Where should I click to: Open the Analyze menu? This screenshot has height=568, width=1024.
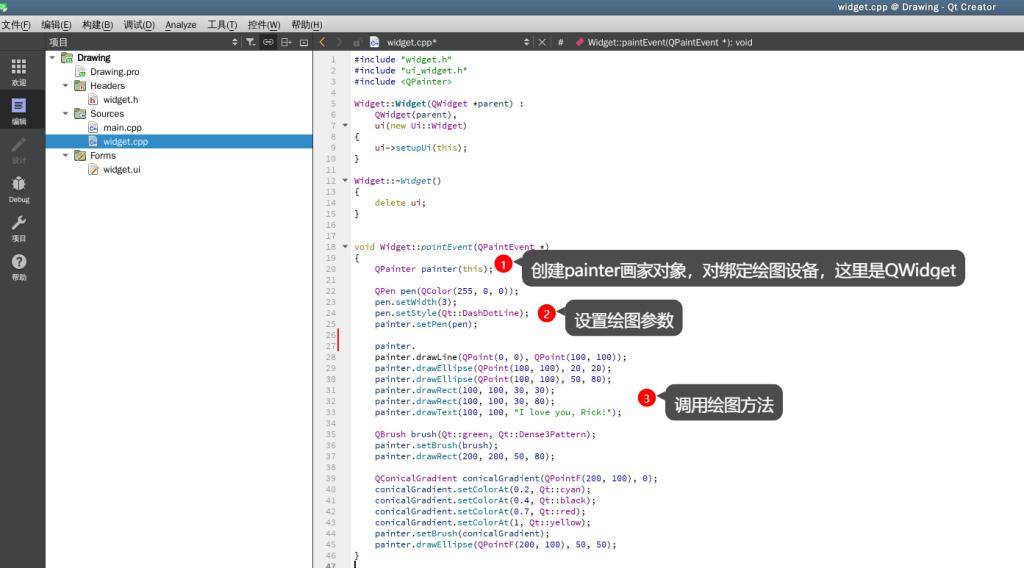point(180,24)
